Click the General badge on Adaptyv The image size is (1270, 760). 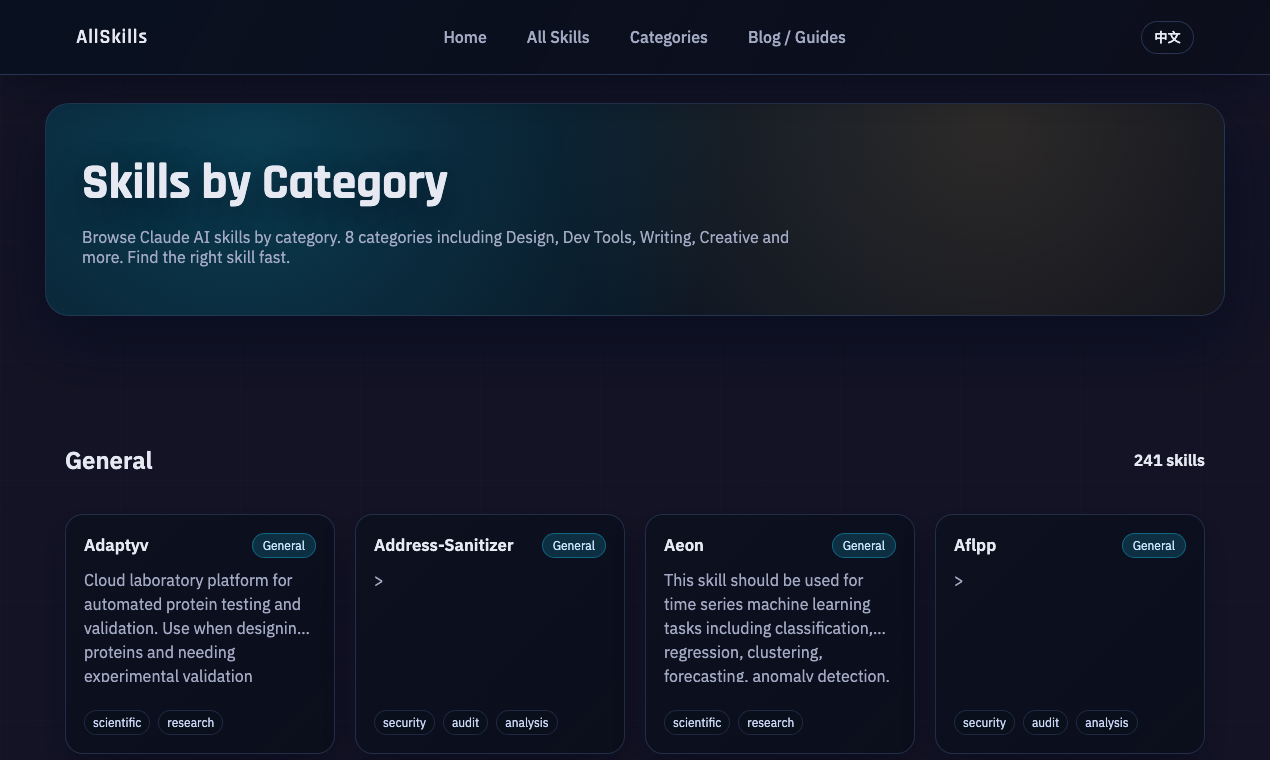pos(283,545)
